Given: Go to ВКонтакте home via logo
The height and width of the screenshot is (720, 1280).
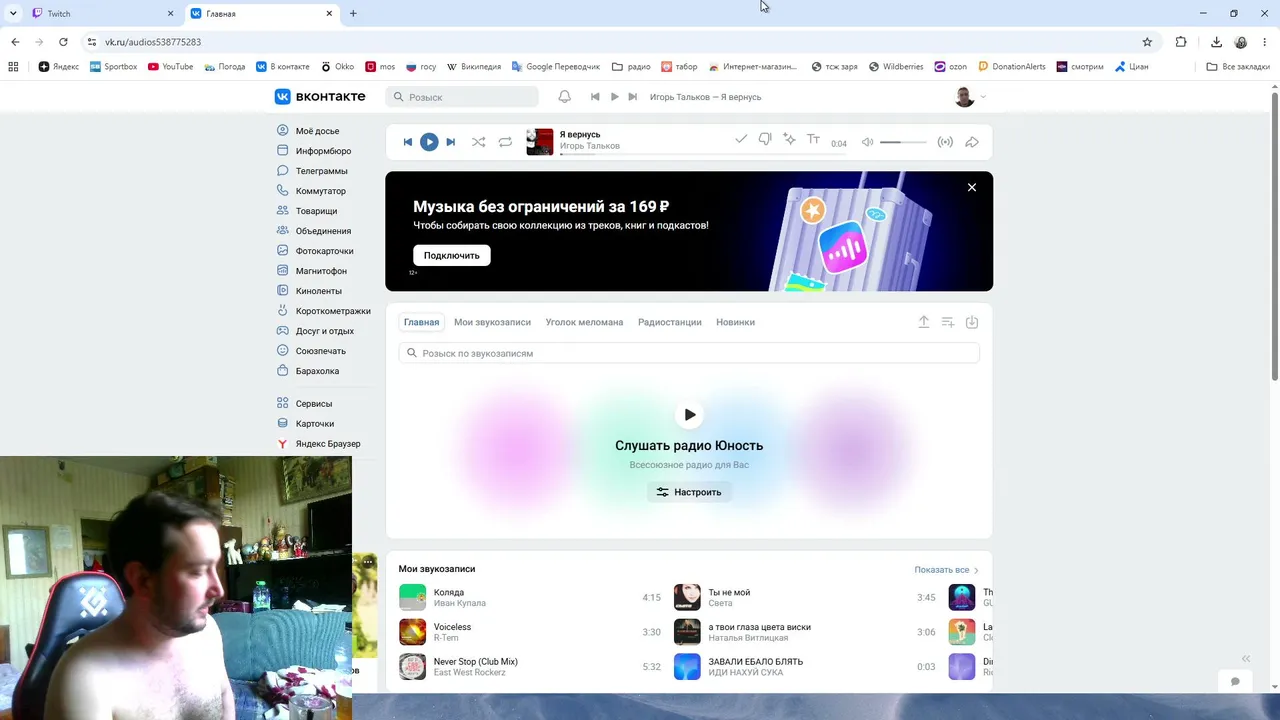Looking at the screenshot, I should tap(320, 97).
